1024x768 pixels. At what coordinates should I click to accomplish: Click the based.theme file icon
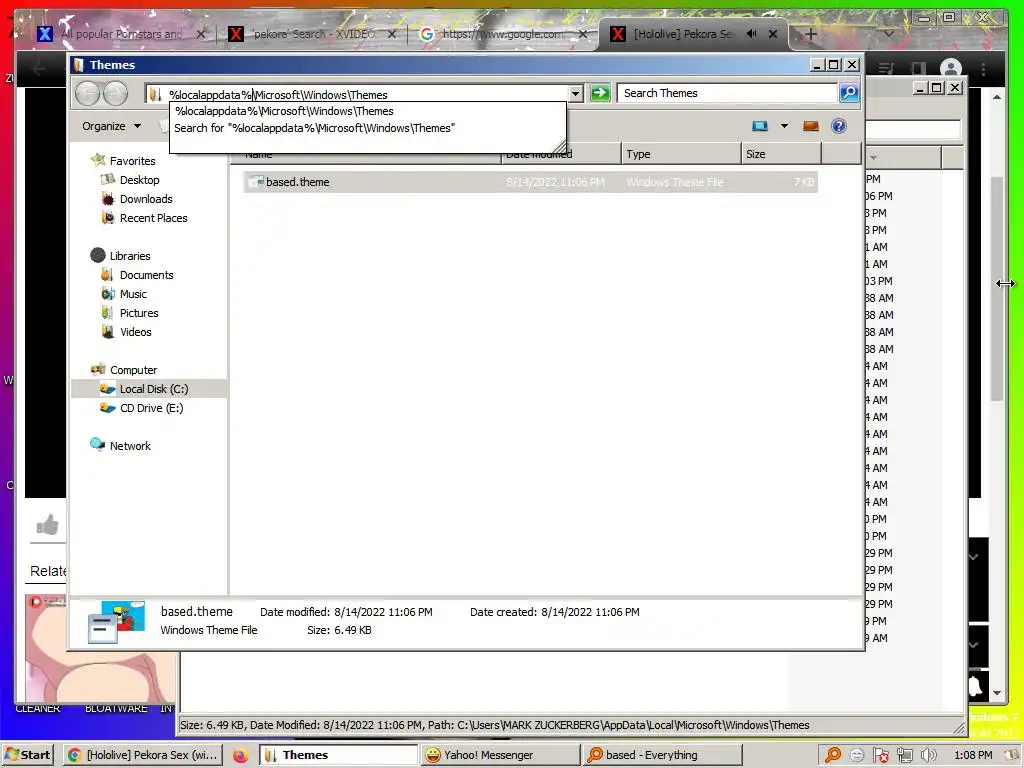[x=255, y=182]
